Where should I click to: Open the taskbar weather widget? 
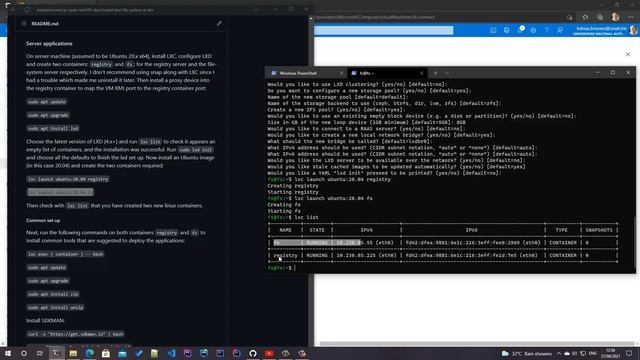[526, 353]
